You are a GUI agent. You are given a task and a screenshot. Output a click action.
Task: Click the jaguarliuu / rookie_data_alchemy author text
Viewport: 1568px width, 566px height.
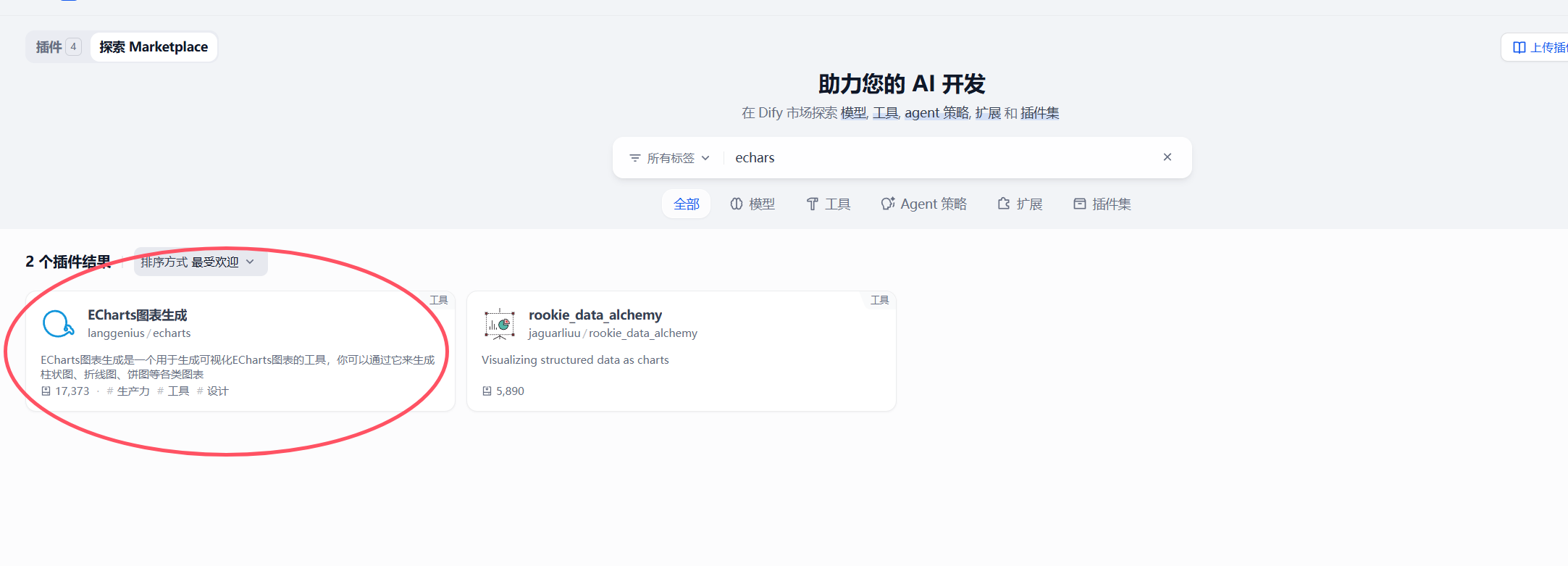[x=613, y=333]
